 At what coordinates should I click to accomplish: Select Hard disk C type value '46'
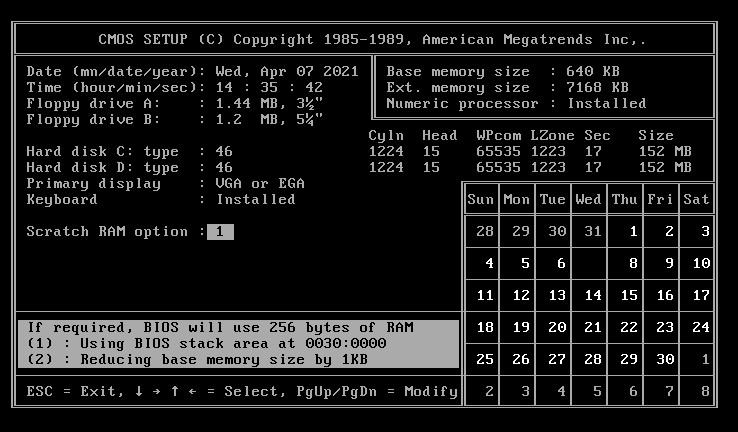224,152
